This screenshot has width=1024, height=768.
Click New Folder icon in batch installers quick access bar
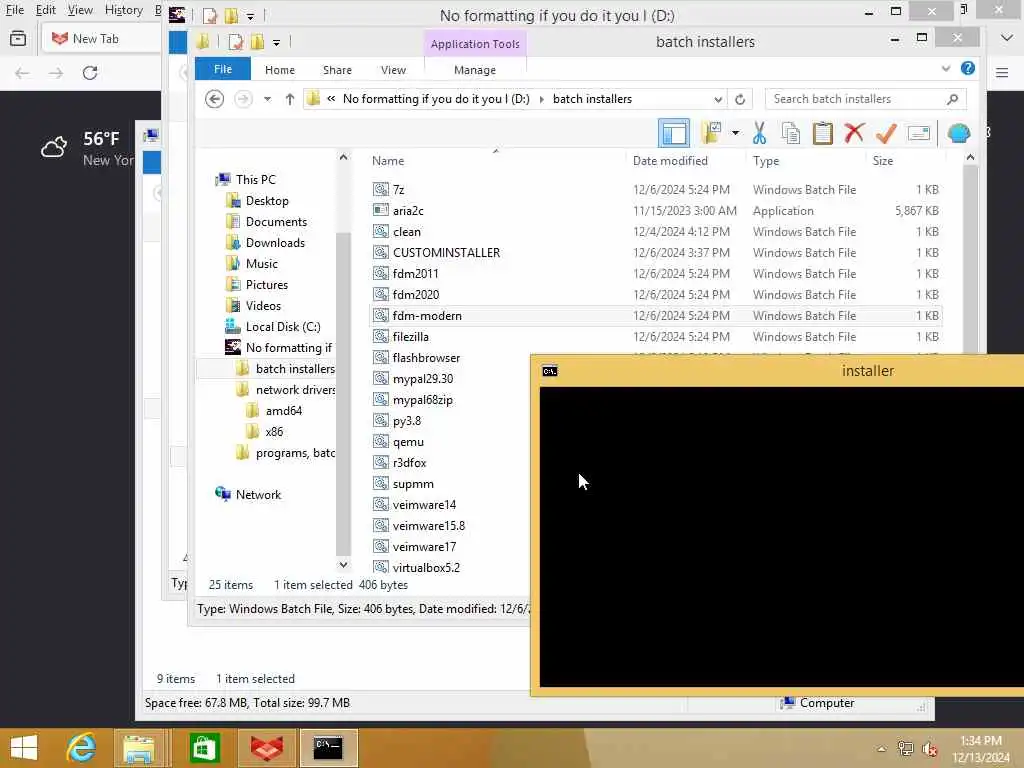coord(257,42)
